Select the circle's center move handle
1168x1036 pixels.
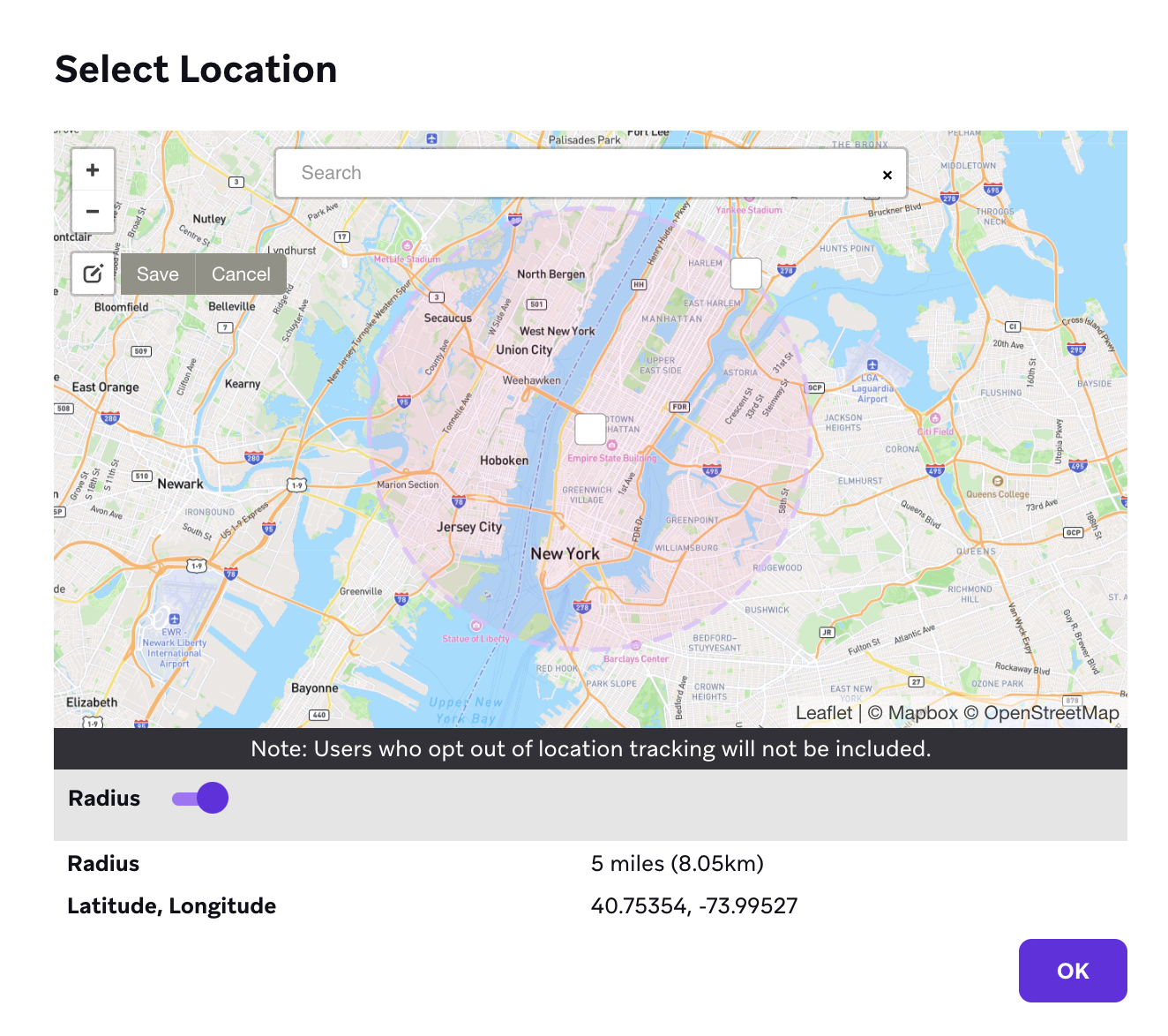coord(590,430)
